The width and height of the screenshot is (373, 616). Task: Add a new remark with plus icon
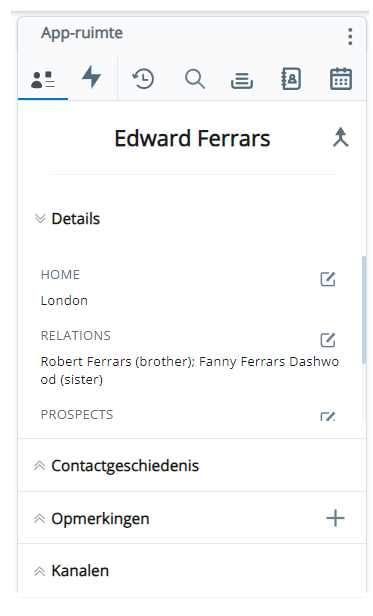[x=335, y=518]
